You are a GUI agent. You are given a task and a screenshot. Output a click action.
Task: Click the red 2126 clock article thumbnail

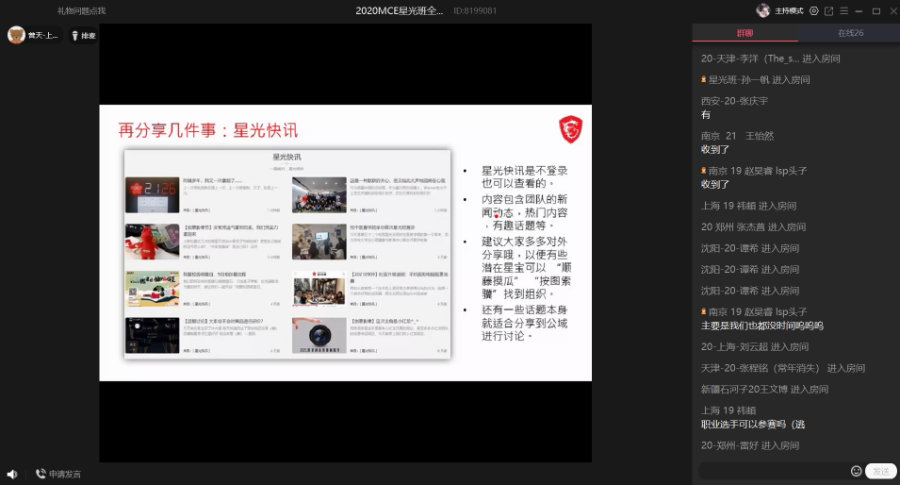(x=152, y=196)
